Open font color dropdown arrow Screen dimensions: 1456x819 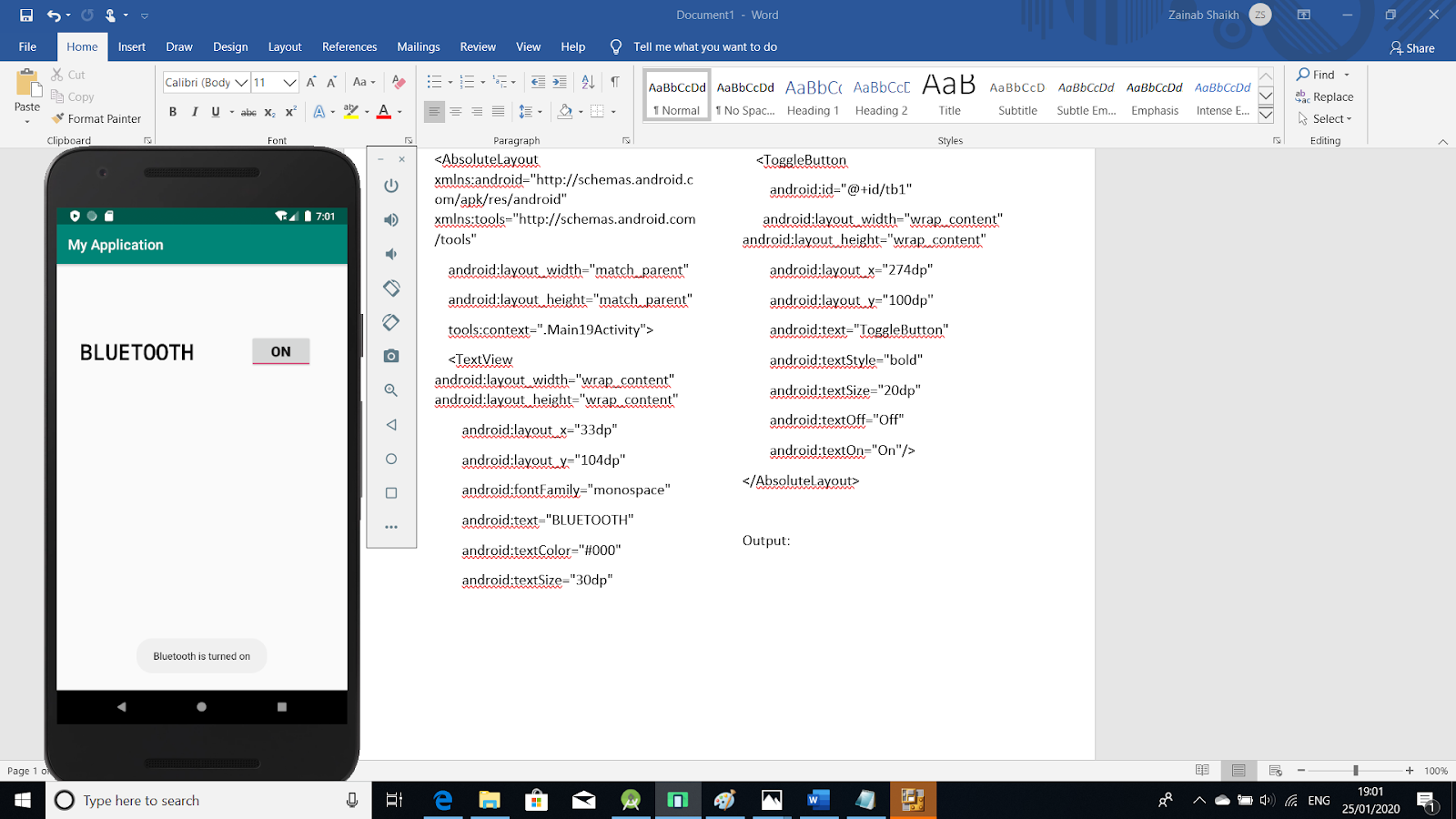pyautogui.click(x=399, y=112)
